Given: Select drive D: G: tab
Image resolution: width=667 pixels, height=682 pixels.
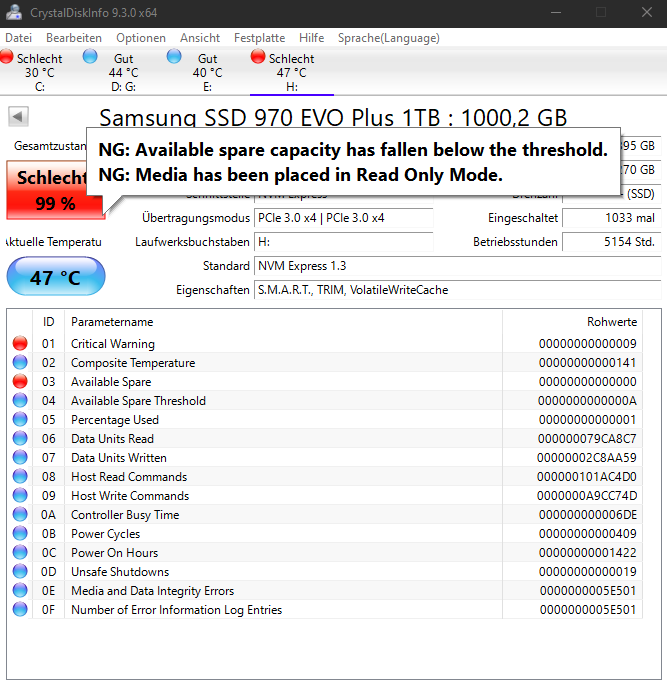Looking at the screenshot, I should [x=123, y=72].
